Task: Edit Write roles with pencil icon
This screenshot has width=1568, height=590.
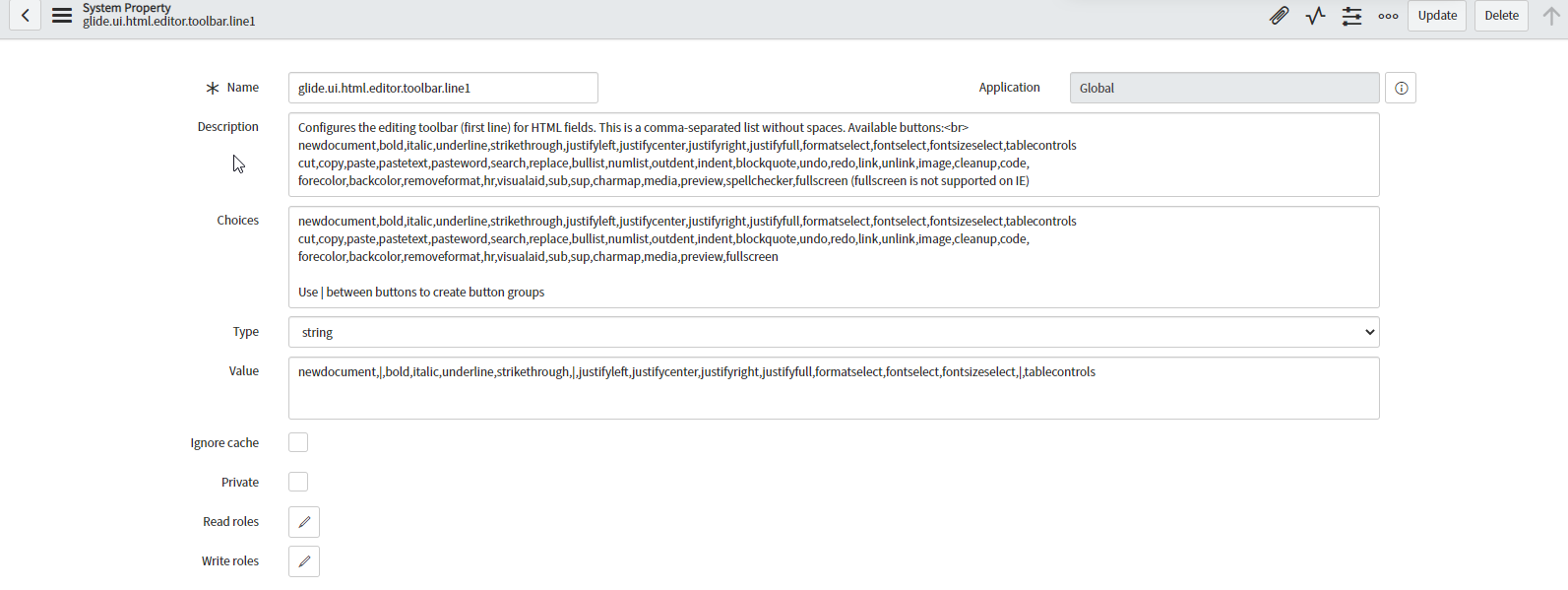Action: click(304, 561)
